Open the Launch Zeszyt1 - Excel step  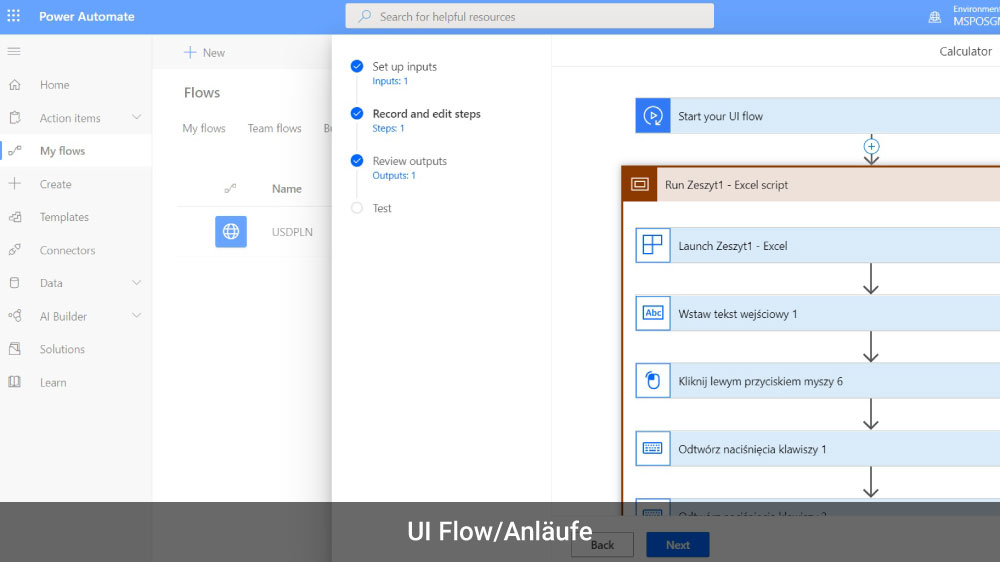click(x=818, y=245)
